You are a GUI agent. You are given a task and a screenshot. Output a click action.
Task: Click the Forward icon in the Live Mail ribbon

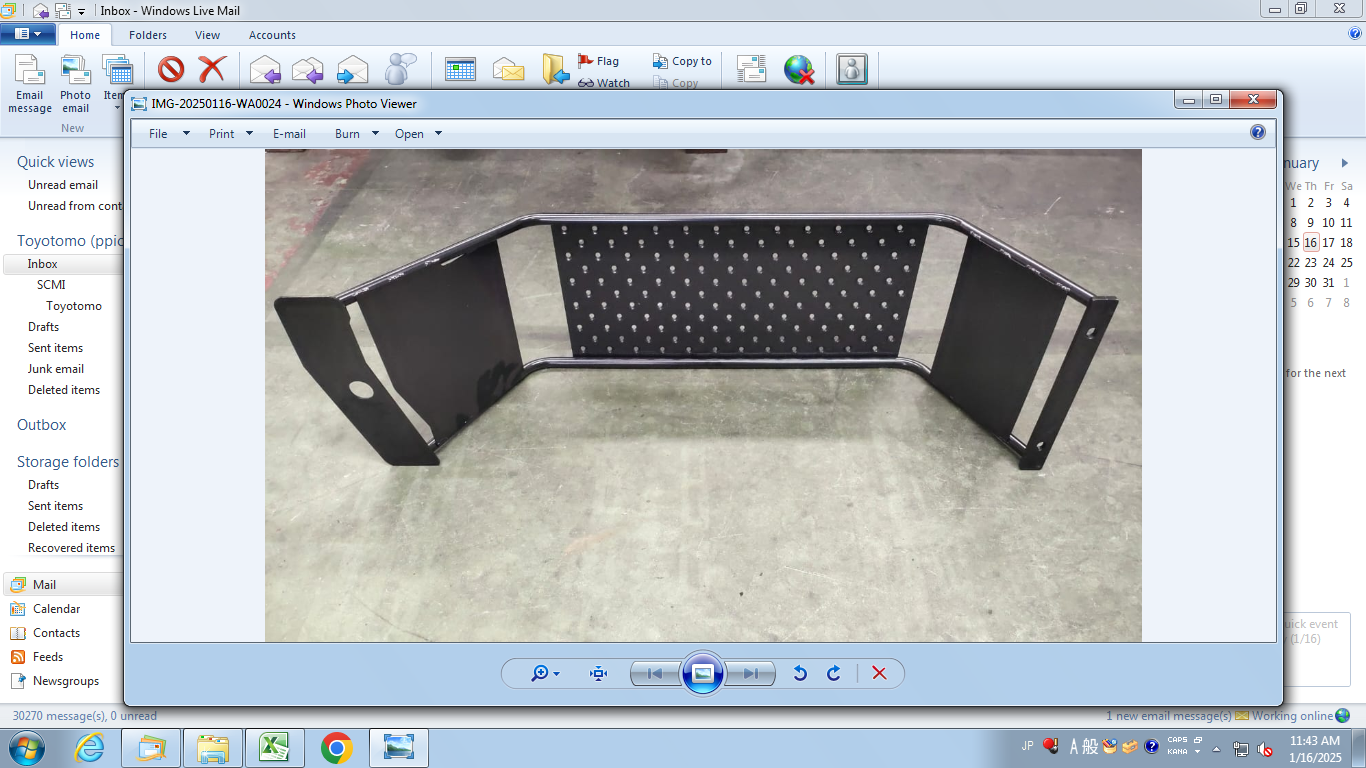(x=352, y=70)
